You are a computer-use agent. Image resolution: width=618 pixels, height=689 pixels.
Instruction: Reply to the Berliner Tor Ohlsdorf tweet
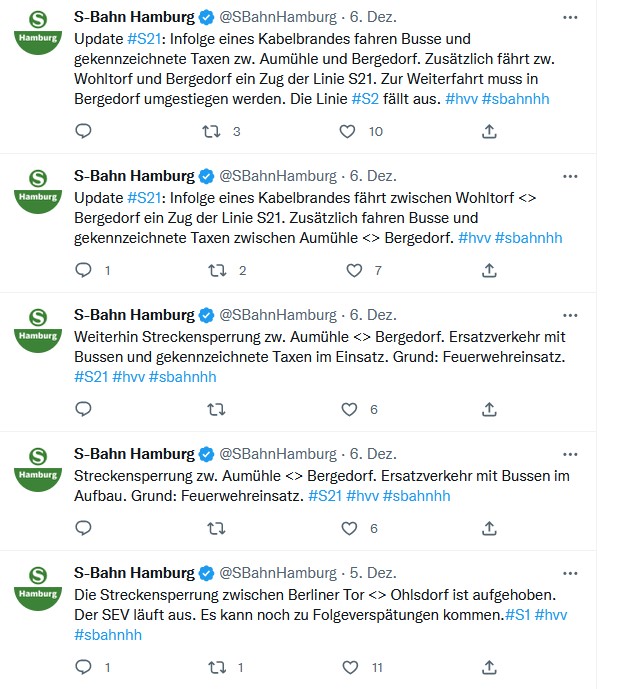pos(84,667)
